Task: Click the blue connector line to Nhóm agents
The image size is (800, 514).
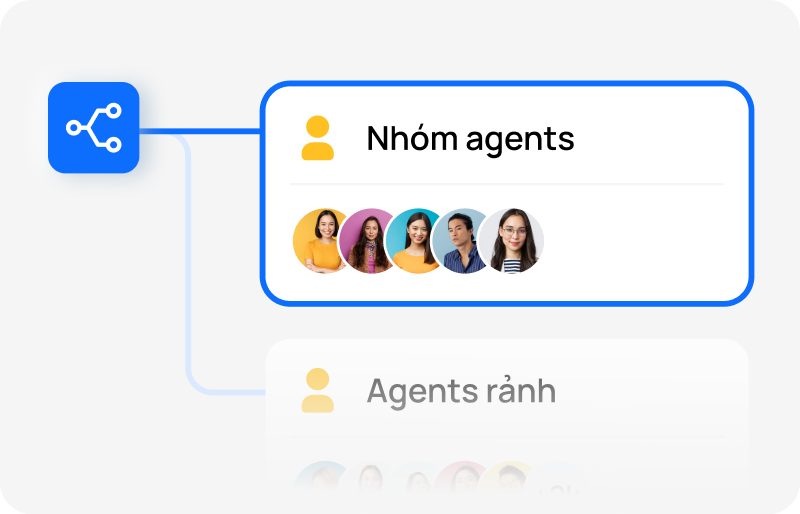Action: coord(199,131)
